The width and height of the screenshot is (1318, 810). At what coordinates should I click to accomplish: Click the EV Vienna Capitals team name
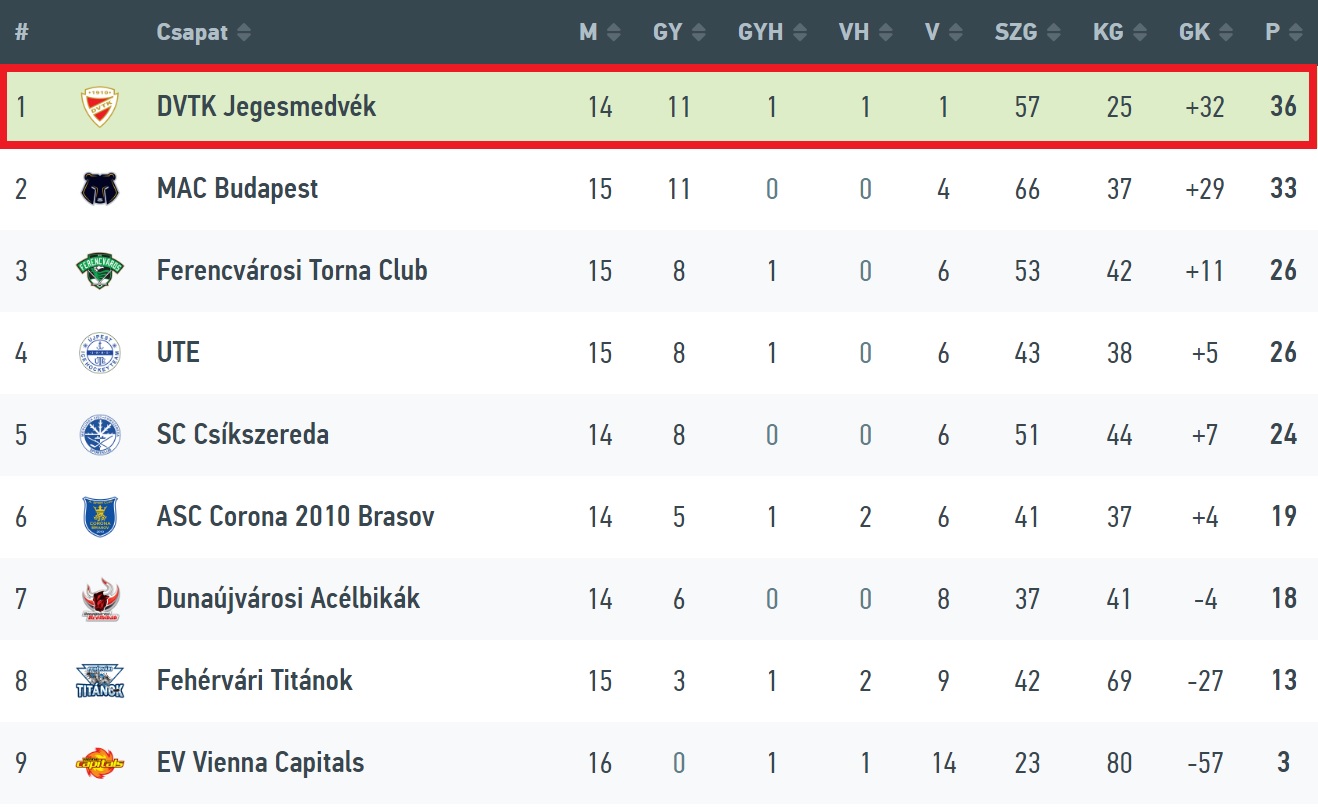click(260, 764)
